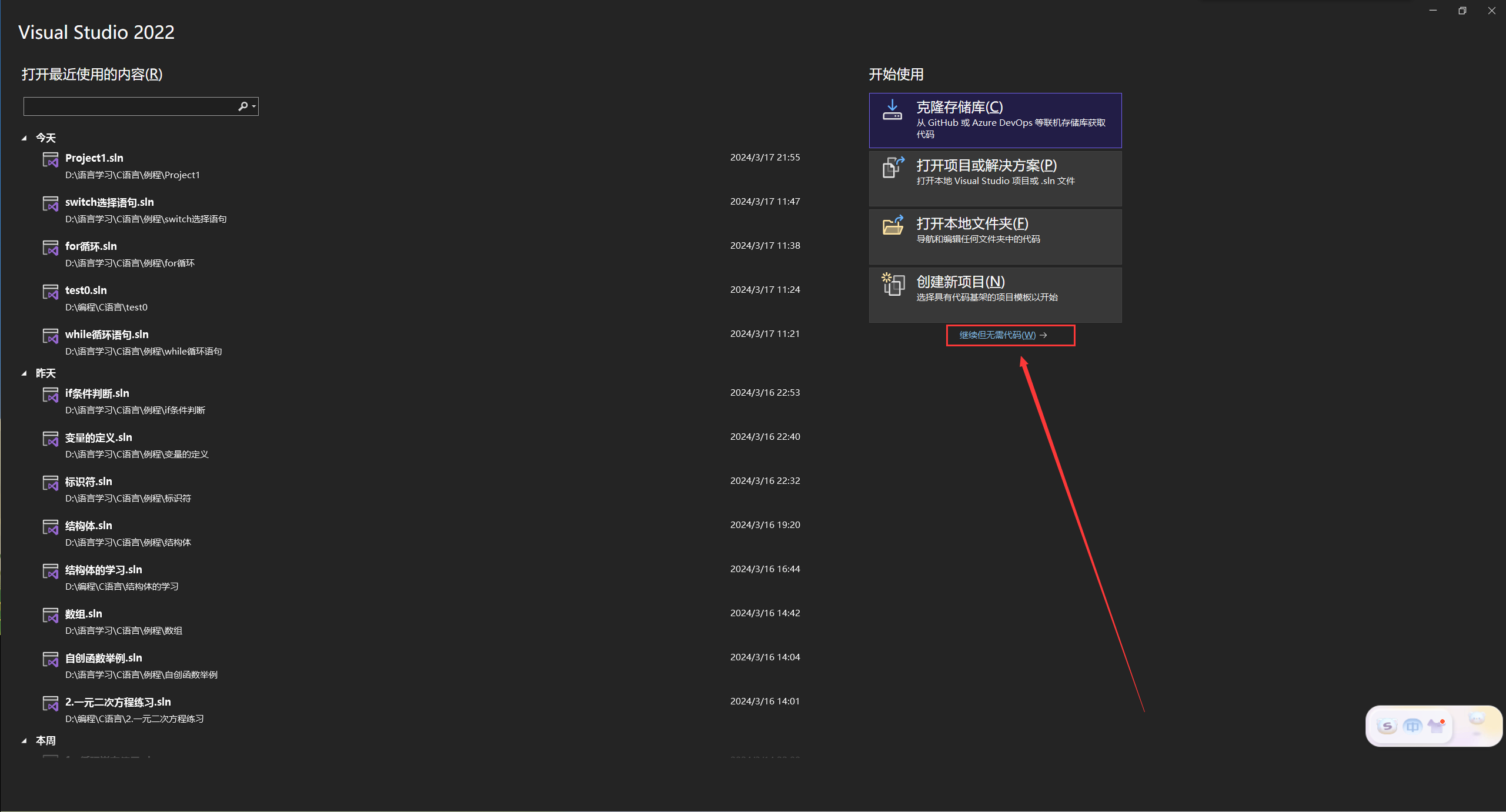The image size is (1506, 812).
Task: Click 打开本地文件夹(F) button
Action: [x=995, y=237]
